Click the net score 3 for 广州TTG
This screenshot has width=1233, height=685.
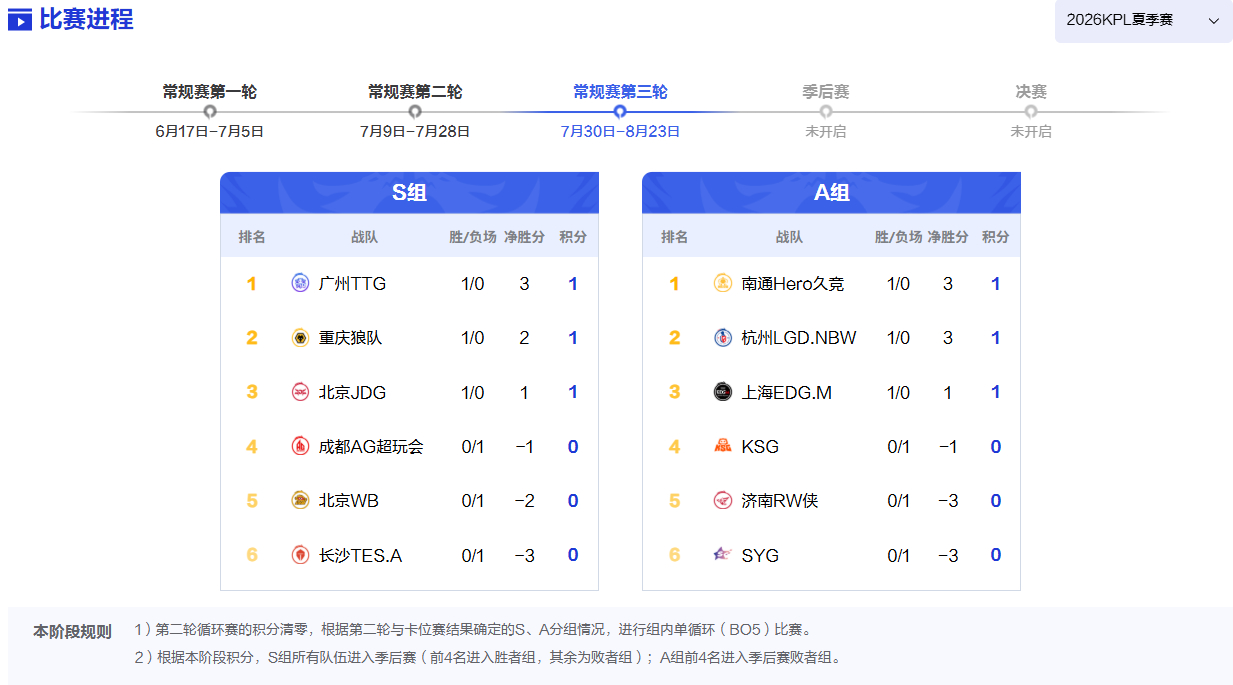point(525,284)
